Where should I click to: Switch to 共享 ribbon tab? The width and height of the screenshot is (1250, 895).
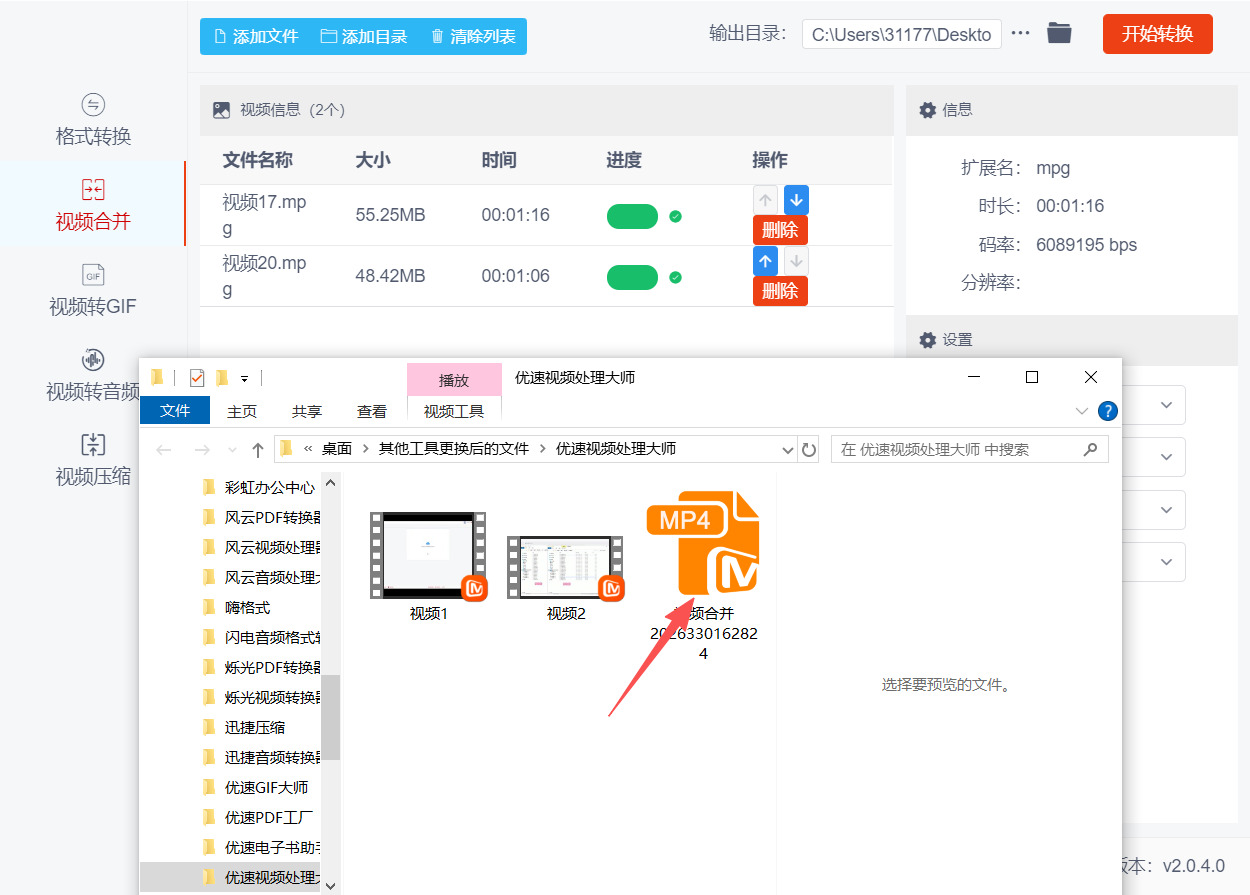[307, 411]
